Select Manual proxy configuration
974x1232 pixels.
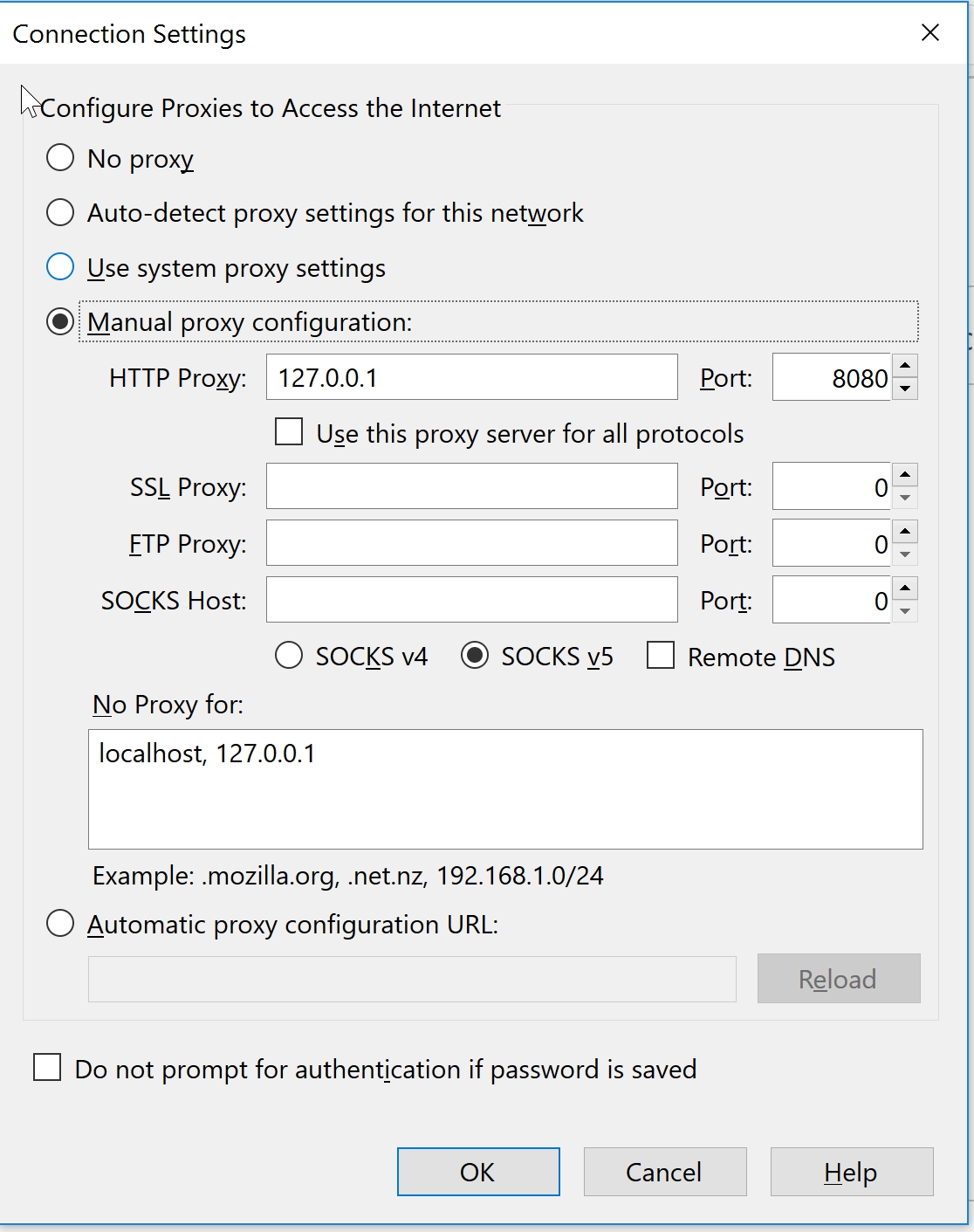[x=59, y=321]
